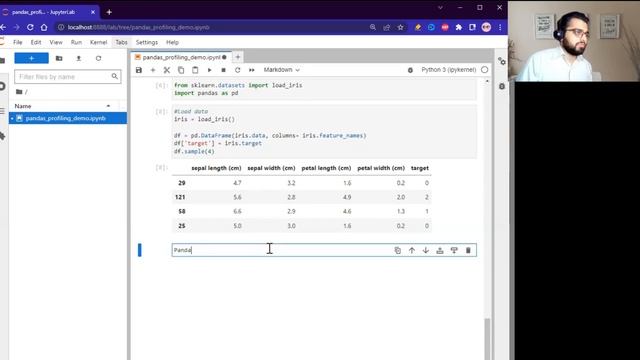Open the browser tab search chevron
Viewport: 640px width, 360px height.
[440, 8]
